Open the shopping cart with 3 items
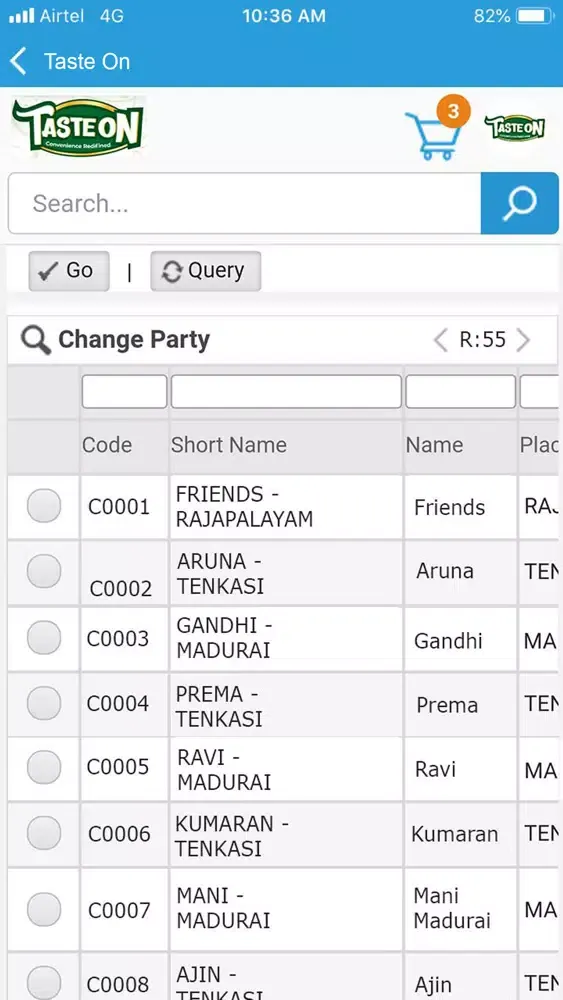563x1000 pixels. pos(431,136)
